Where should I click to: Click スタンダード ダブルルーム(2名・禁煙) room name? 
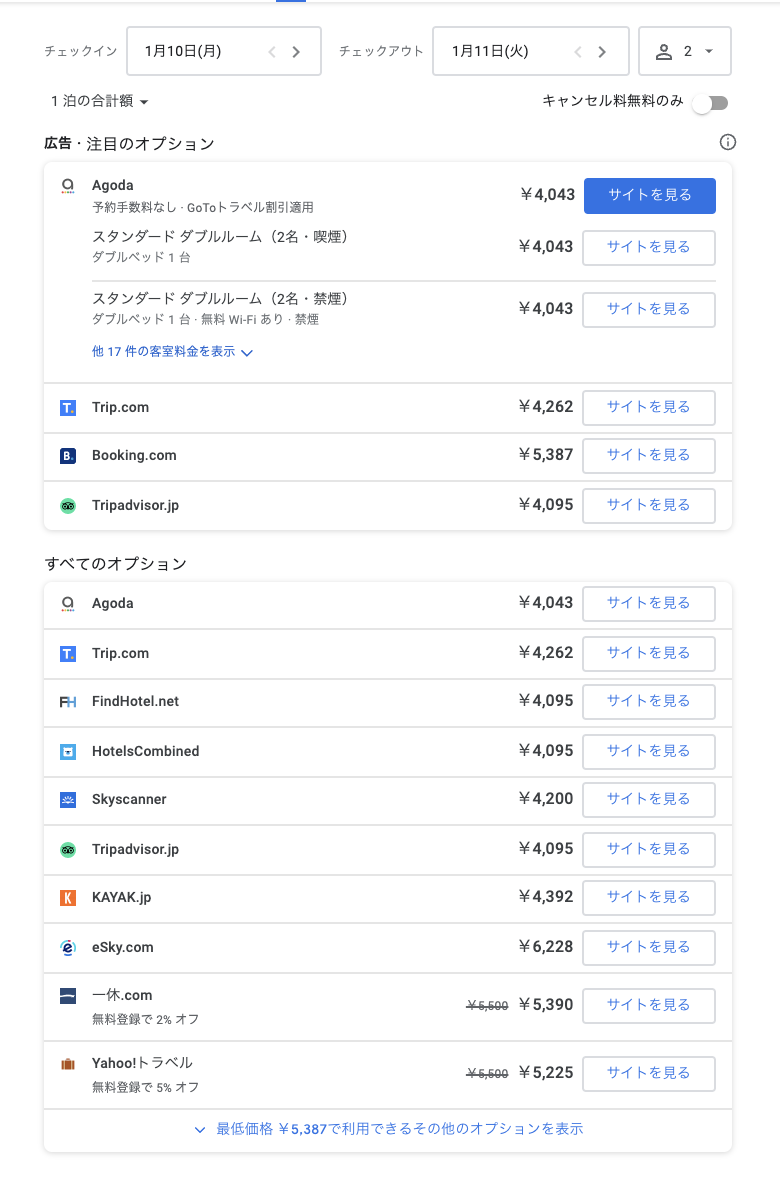click(x=219, y=299)
